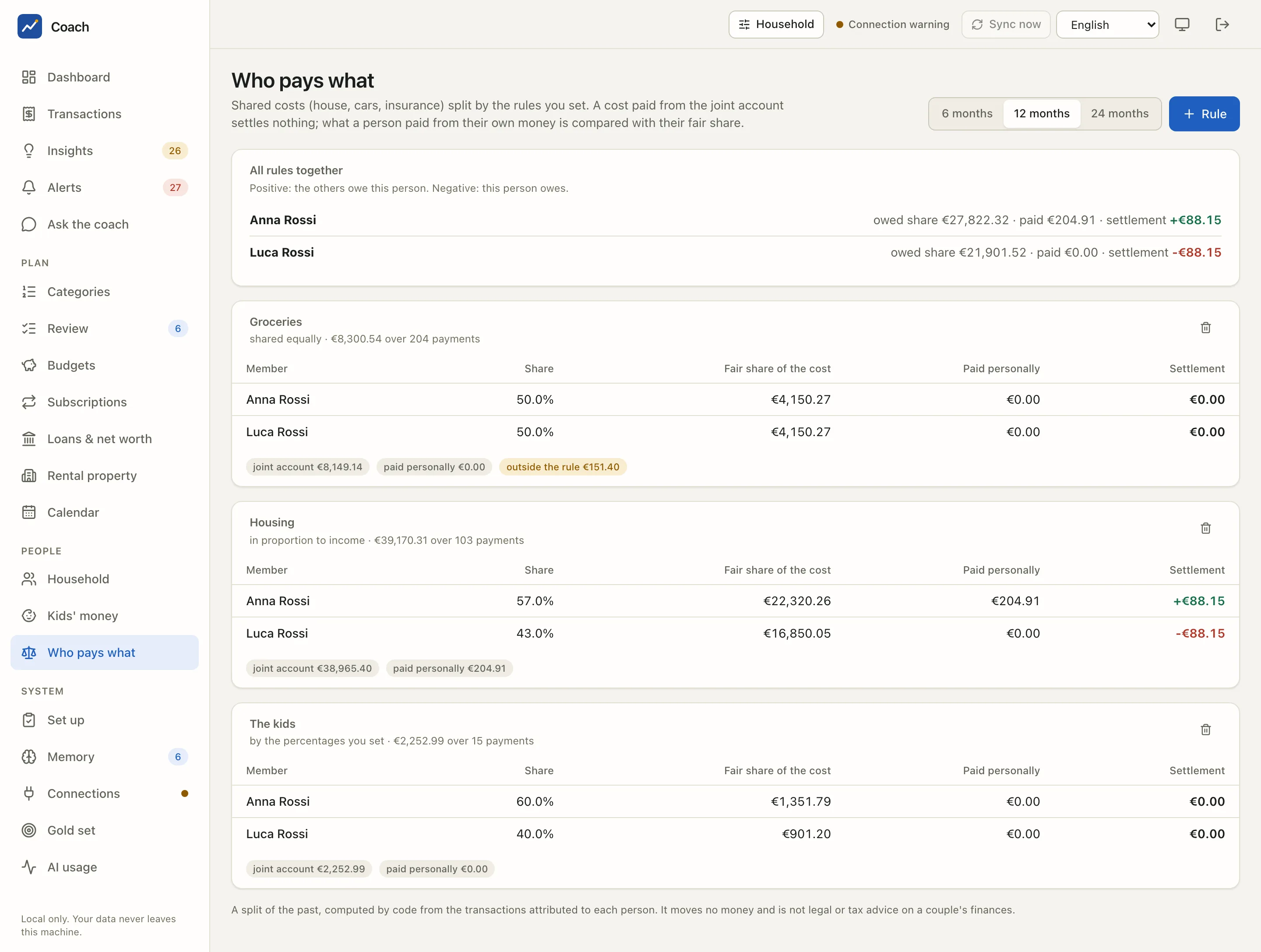
Task: Delete the Housing rule with trash icon
Action: tap(1205, 529)
